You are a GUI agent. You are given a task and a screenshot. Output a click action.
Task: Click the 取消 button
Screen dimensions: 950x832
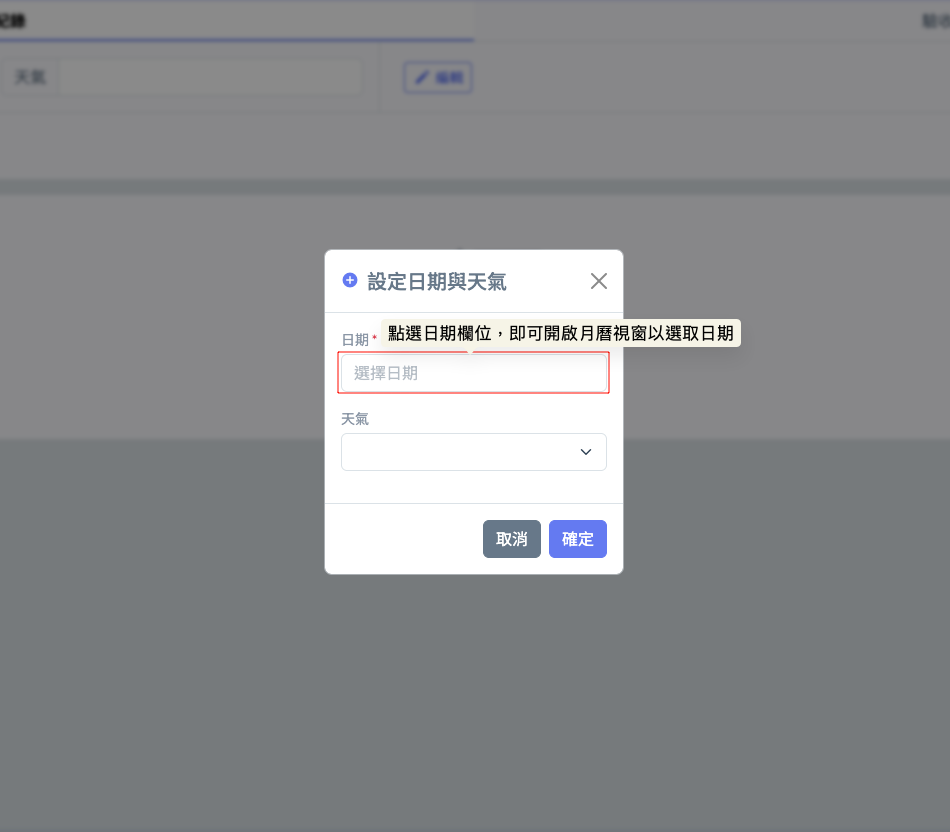pyautogui.click(x=511, y=539)
